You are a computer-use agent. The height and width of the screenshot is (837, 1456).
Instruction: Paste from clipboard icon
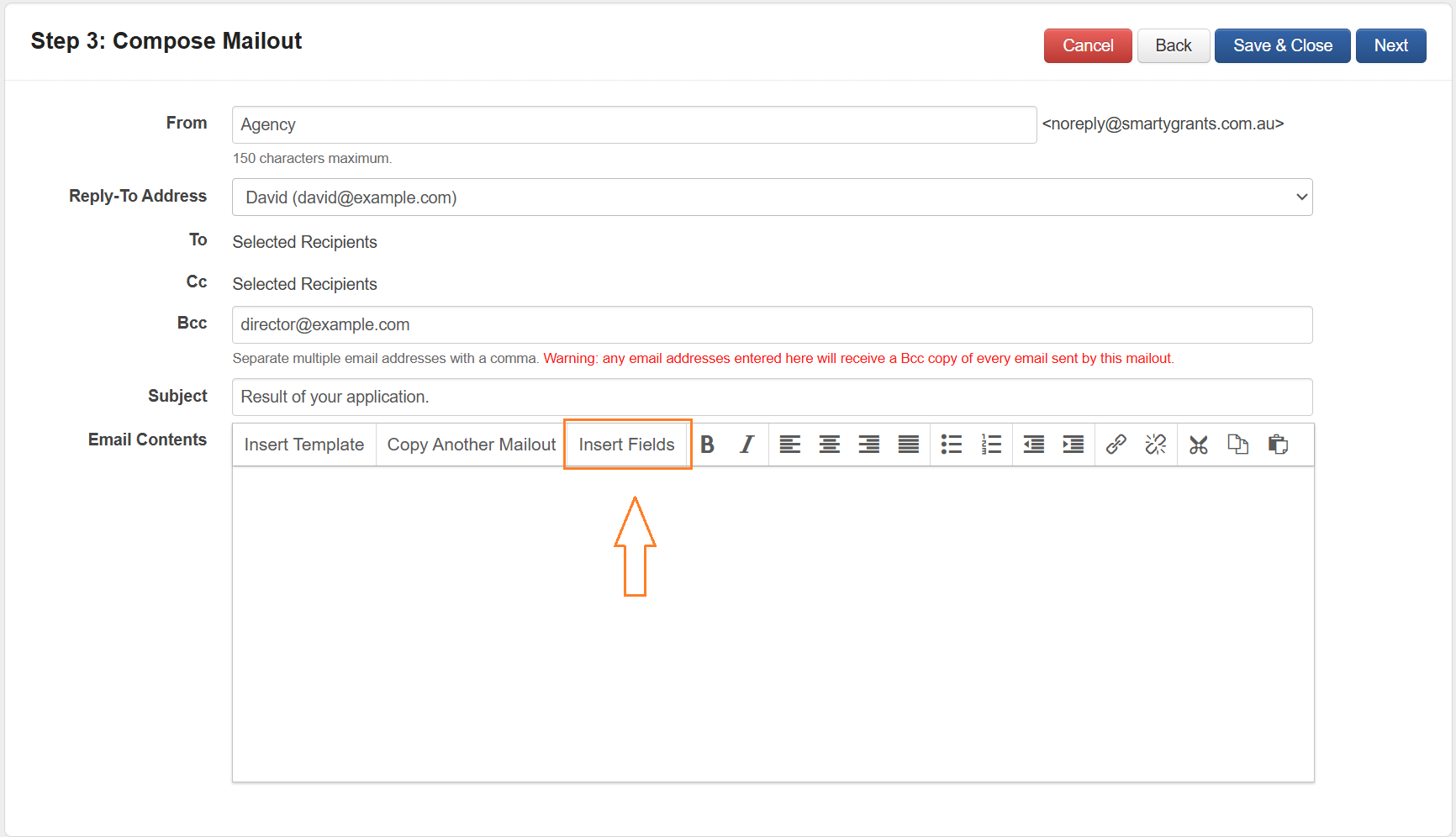pyautogui.click(x=1278, y=445)
